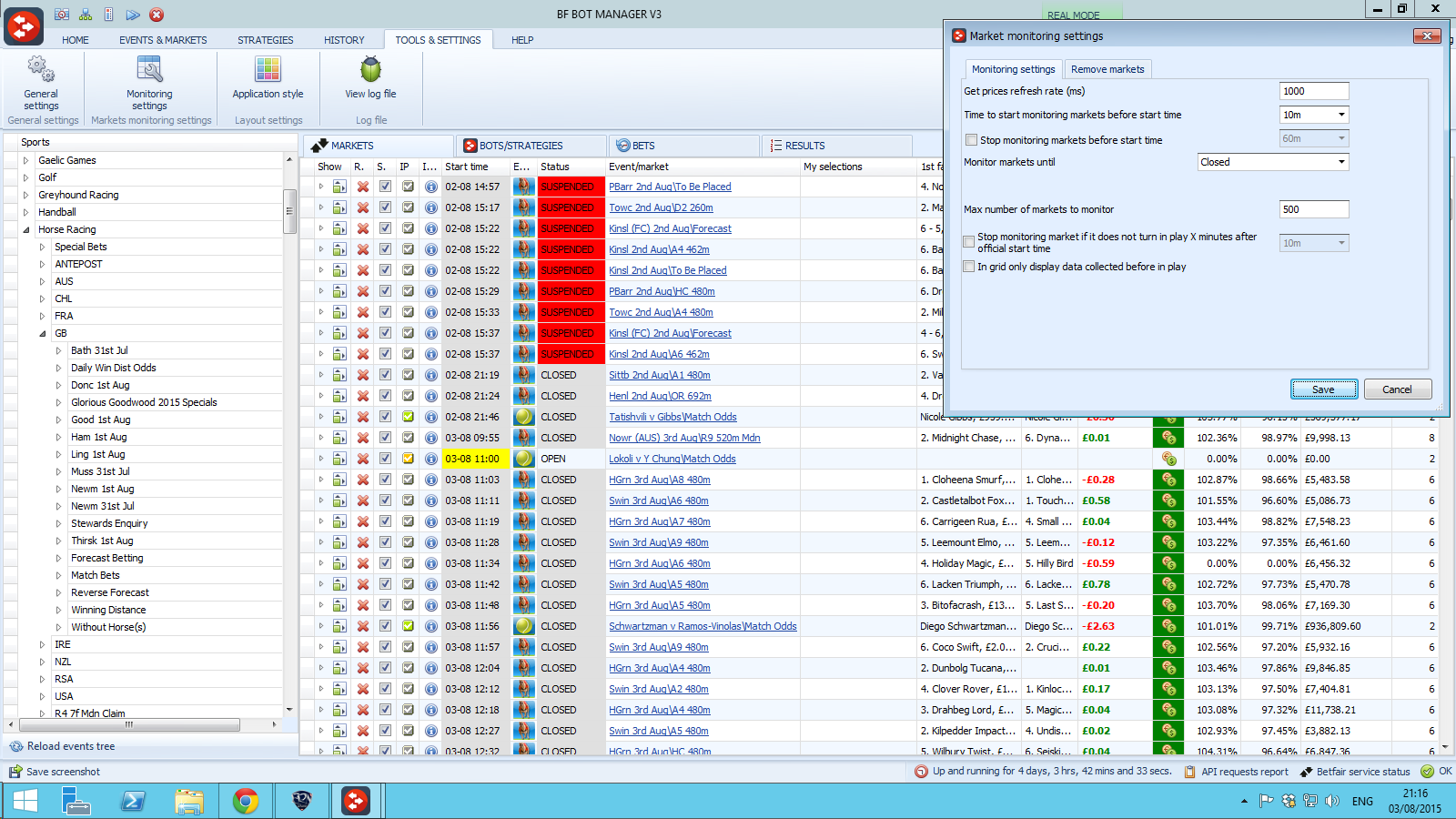Click tennis ball icon for Schwartzman v Ramos-Vinolas
Viewport: 1456px width, 819px height.
523,626
